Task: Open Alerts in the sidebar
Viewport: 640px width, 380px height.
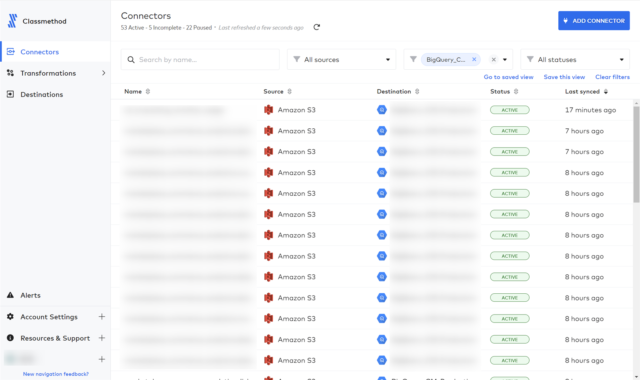Action: tap(30, 295)
